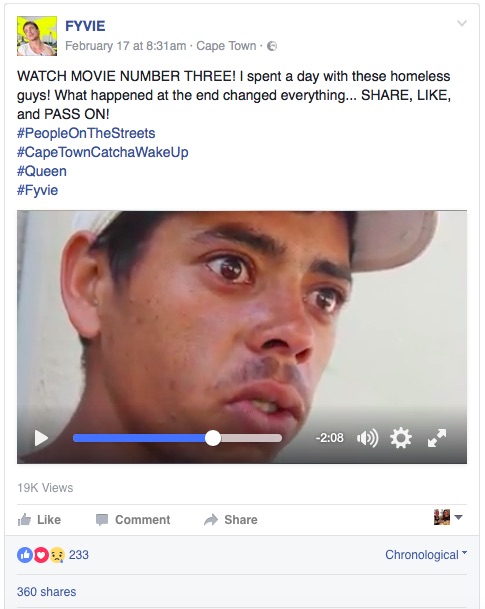Like the post
This screenshot has width=485, height=609.
(39, 520)
